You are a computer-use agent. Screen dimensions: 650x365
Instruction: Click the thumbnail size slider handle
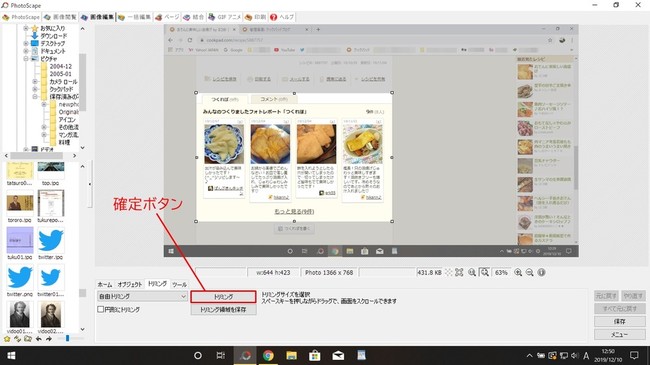click(67, 339)
